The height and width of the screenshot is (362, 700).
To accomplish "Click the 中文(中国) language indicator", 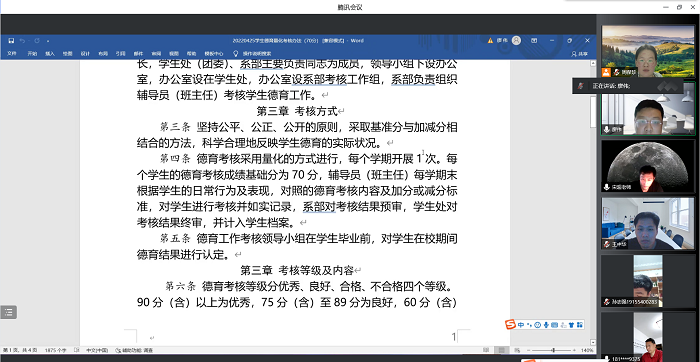I will coord(97,350).
